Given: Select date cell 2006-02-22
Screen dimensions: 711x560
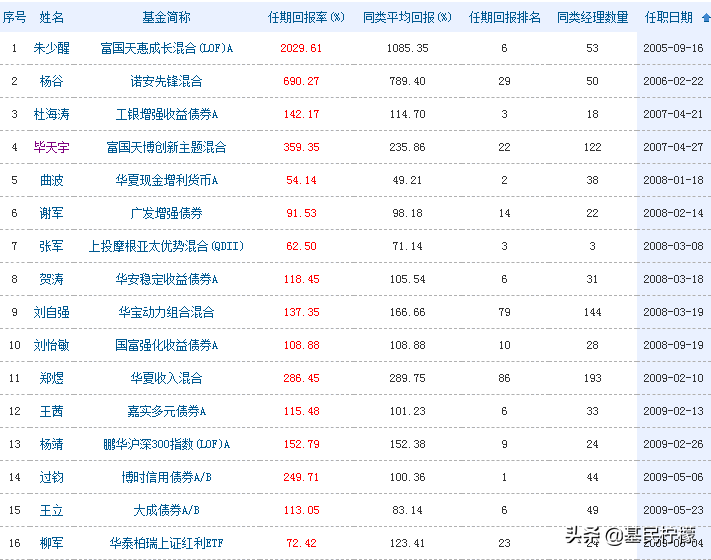Looking at the screenshot, I should coord(673,81).
